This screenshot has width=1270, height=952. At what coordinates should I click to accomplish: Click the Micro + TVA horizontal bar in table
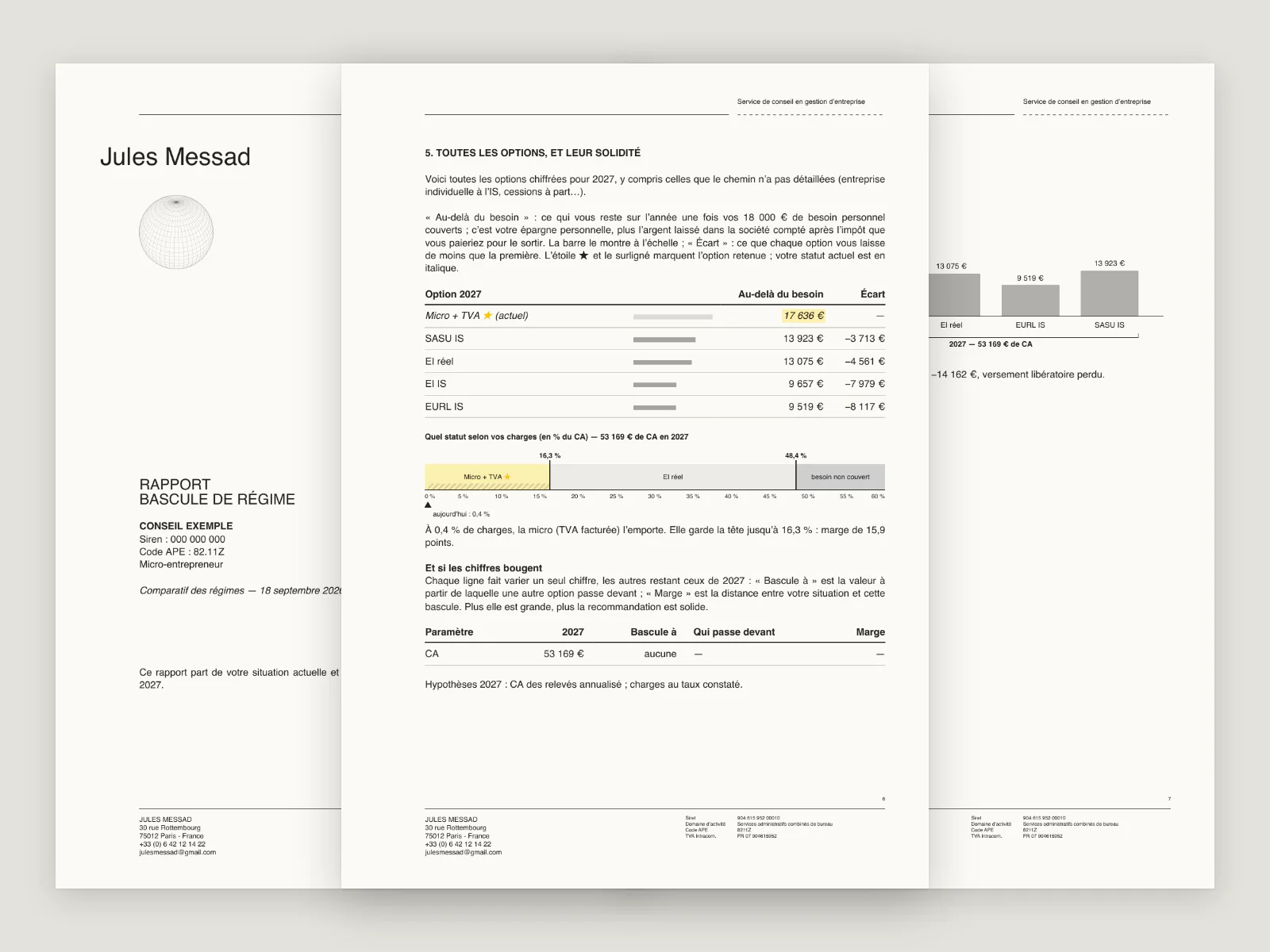pyautogui.click(x=673, y=317)
